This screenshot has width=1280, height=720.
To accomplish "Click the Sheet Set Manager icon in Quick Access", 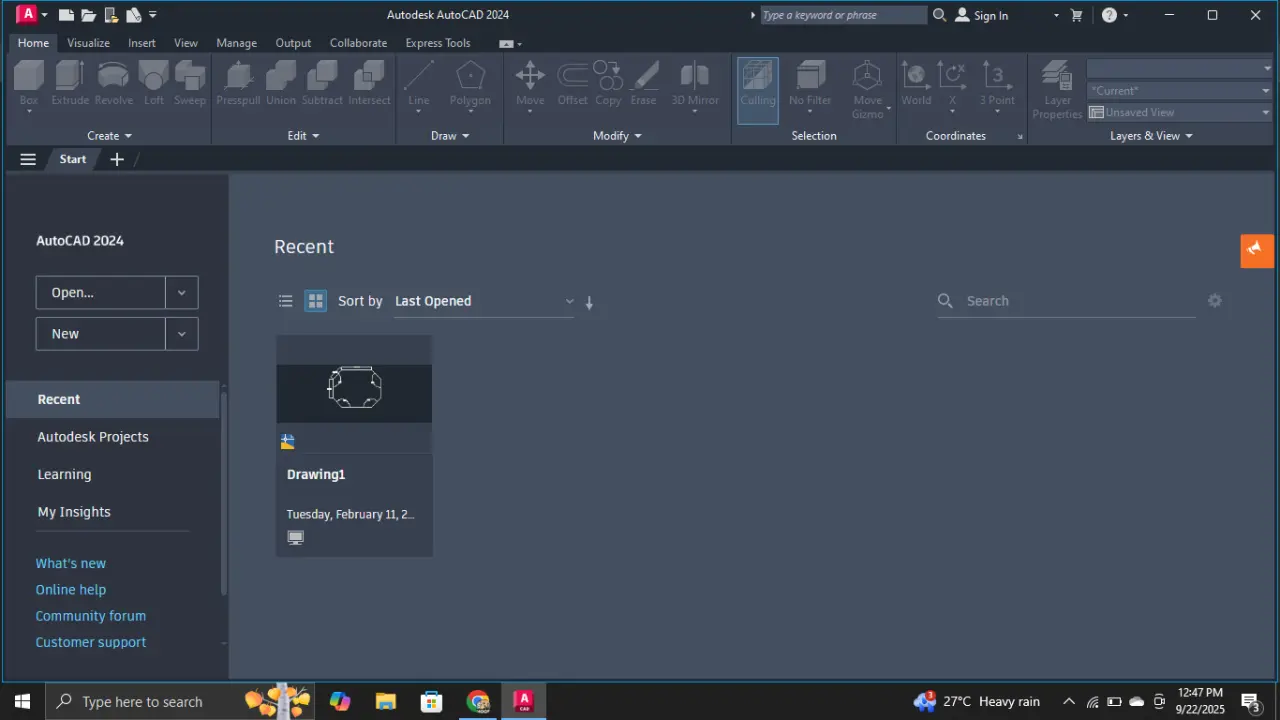I will coord(134,15).
